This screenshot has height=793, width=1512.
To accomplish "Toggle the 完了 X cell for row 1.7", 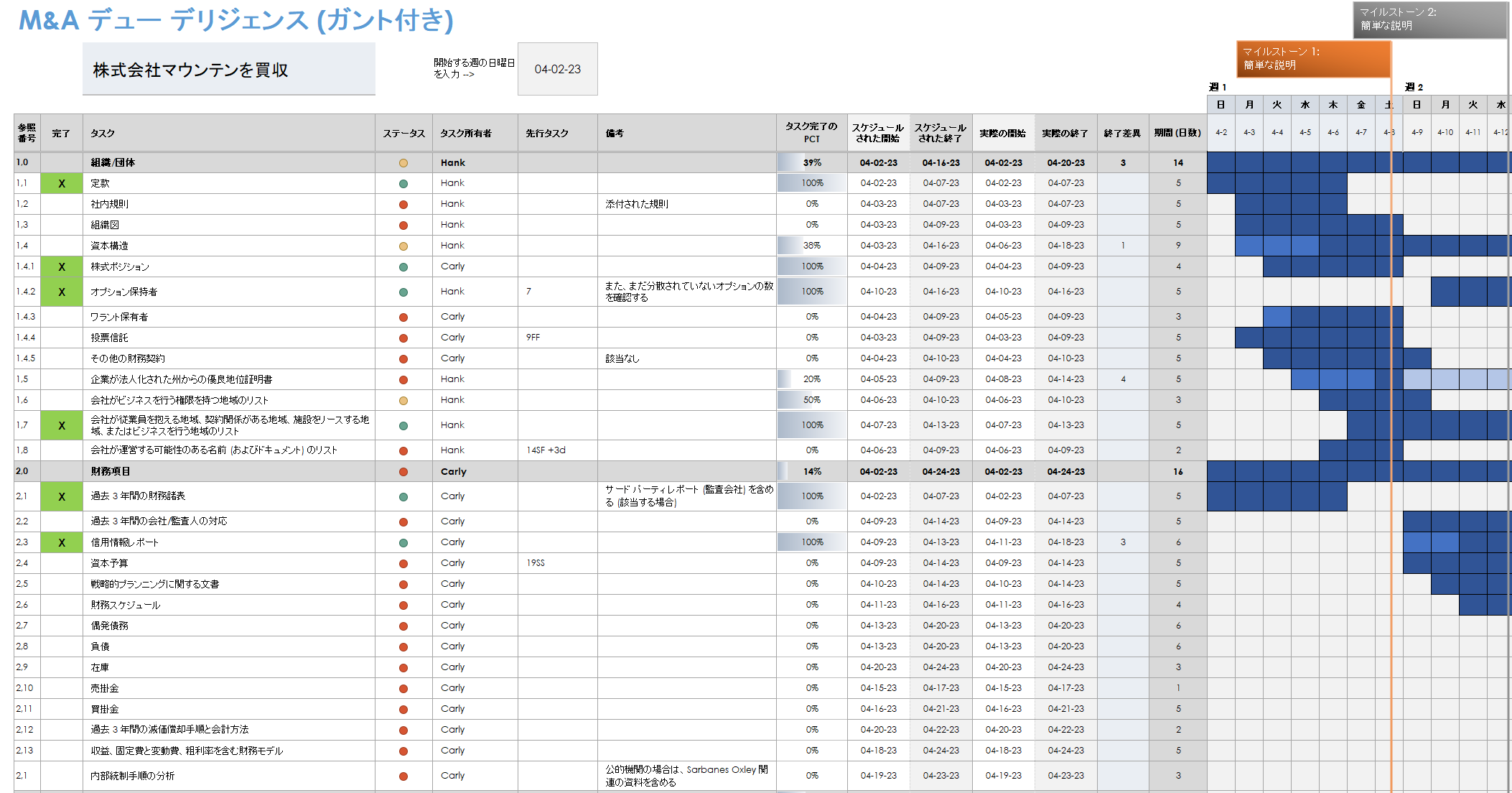I will pos(62,425).
